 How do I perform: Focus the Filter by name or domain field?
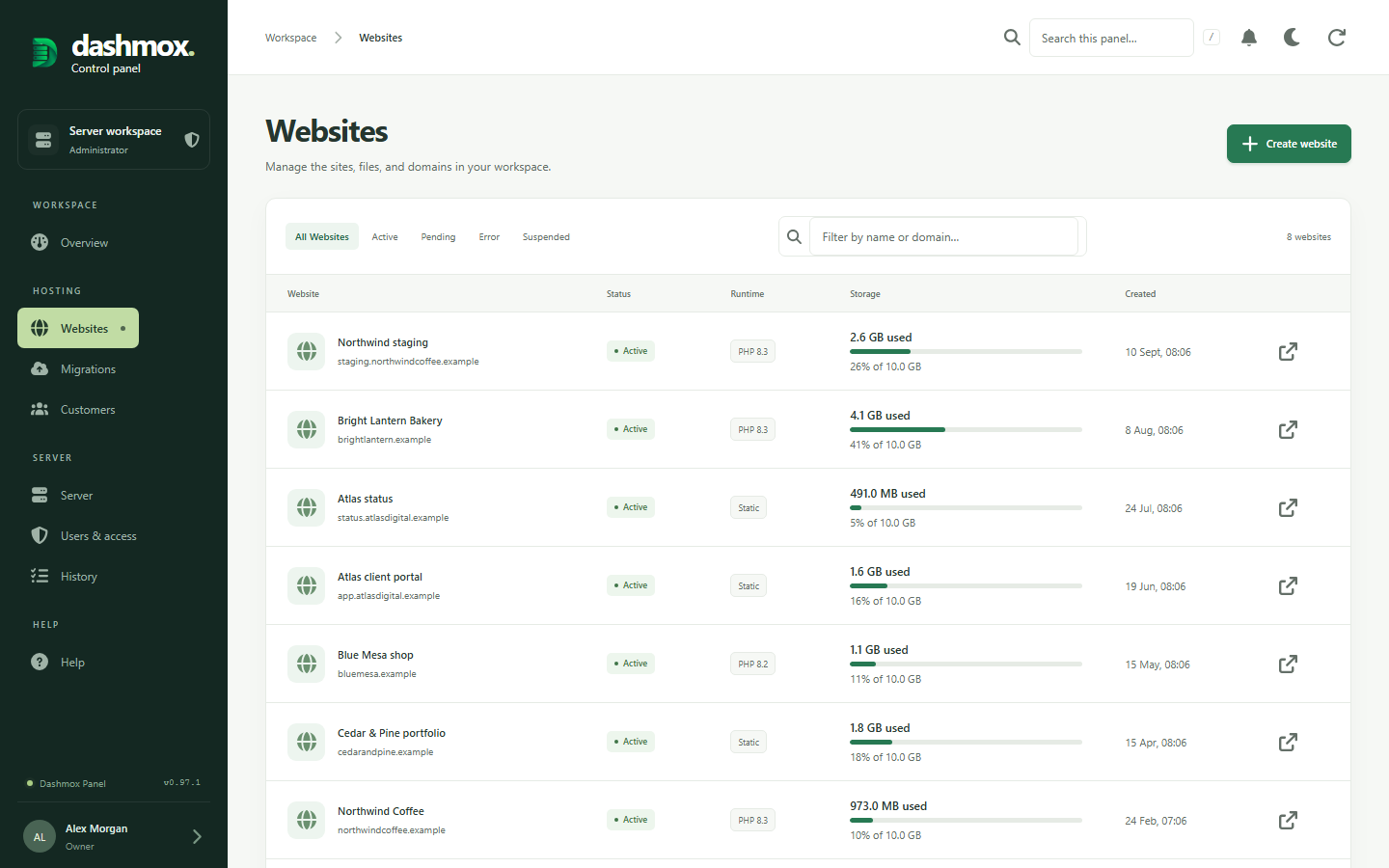(x=943, y=236)
